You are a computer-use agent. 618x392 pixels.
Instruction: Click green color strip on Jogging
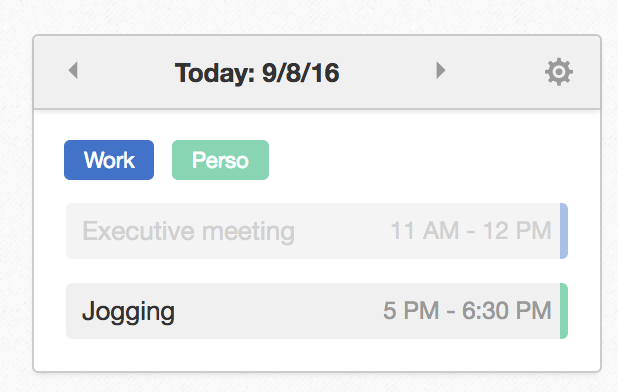pos(564,311)
